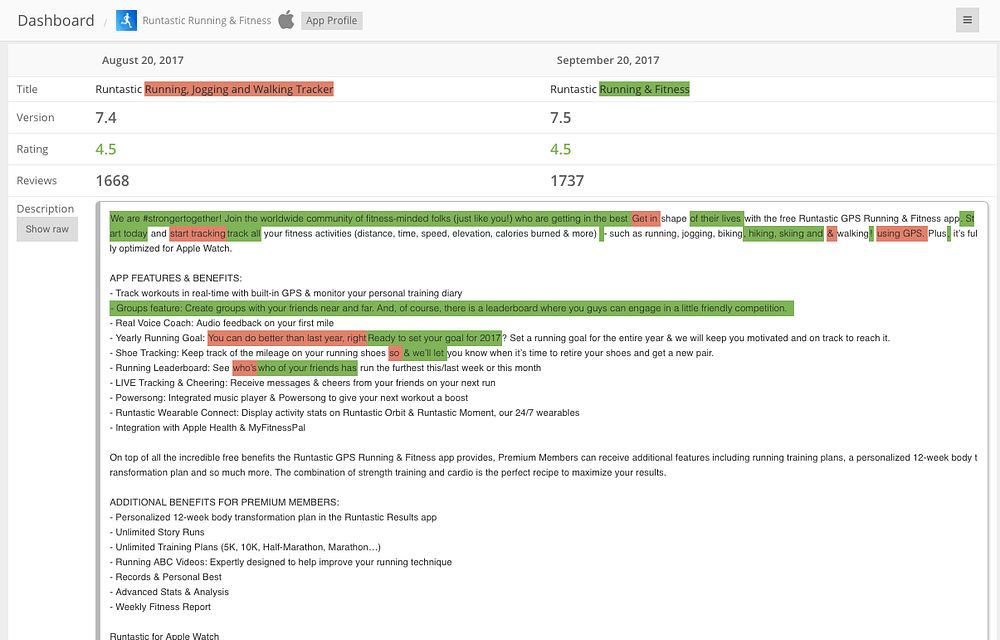The image size is (1000, 640).
Task: Click the Runtastic for Apple Watch line
Action: (x=165, y=636)
